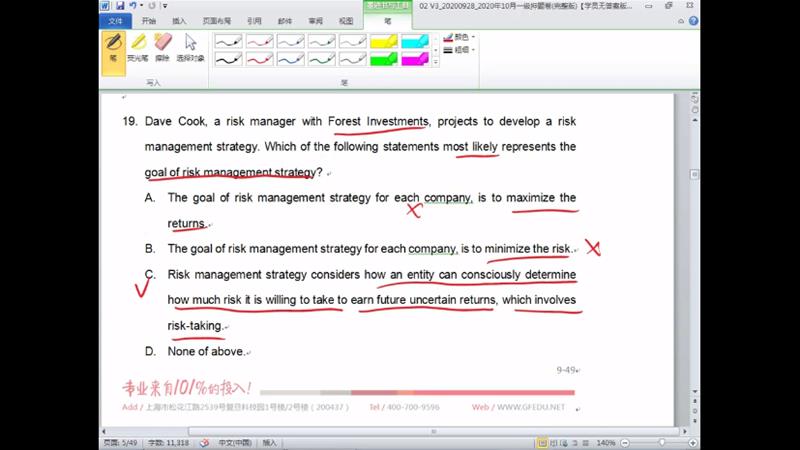Select the 笔 (Pen) tool
This screenshot has width=800, height=450.
(x=113, y=47)
